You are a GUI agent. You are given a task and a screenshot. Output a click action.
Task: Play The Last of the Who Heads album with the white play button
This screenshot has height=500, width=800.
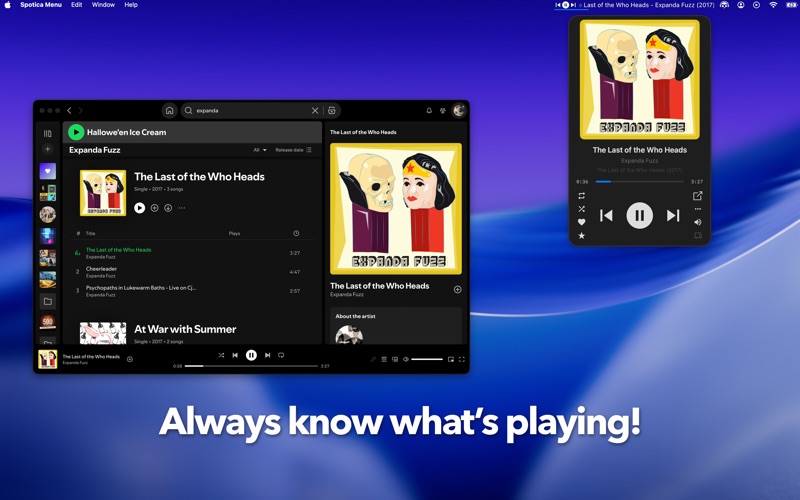click(x=139, y=208)
